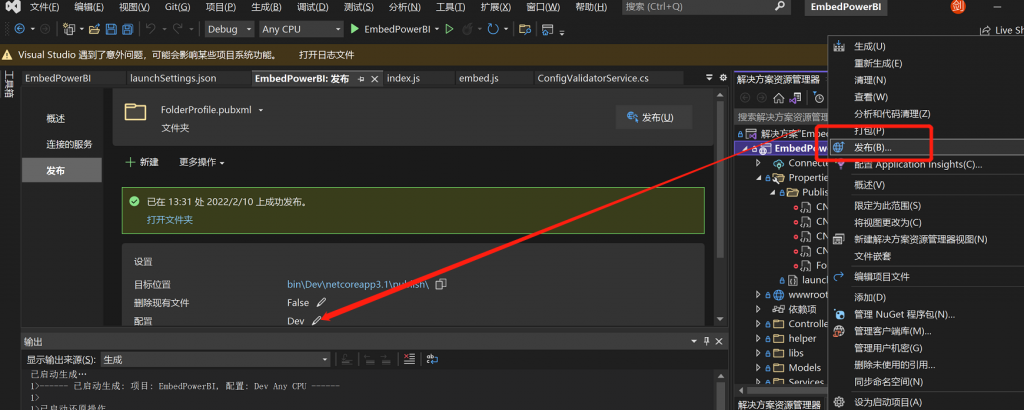Collapse the Properties node in Solution Explorer
The height and width of the screenshot is (410, 1024).
pyautogui.click(x=759, y=178)
